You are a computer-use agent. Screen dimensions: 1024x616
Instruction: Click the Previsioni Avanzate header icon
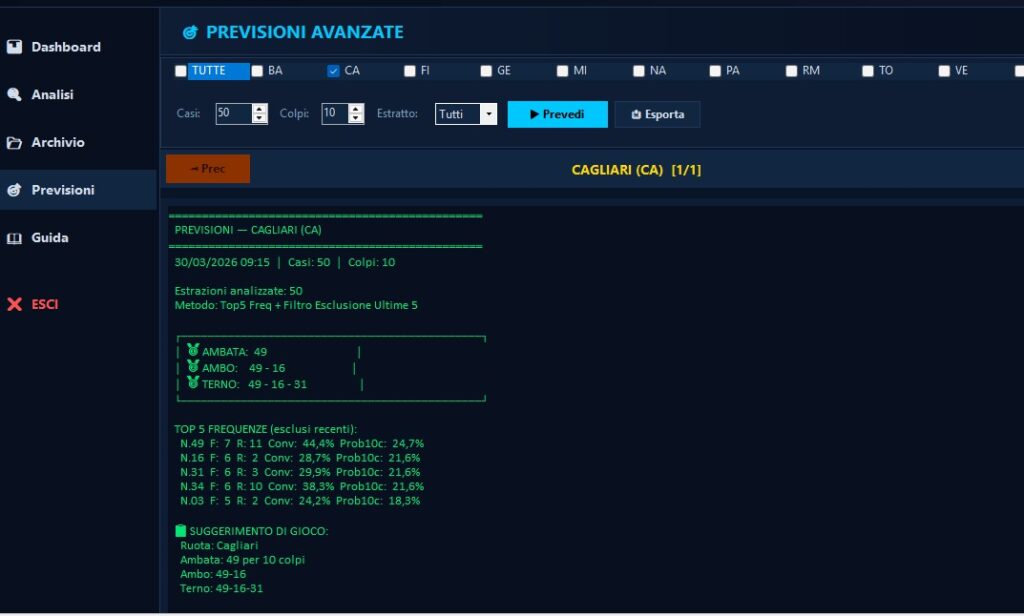coord(190,33)
